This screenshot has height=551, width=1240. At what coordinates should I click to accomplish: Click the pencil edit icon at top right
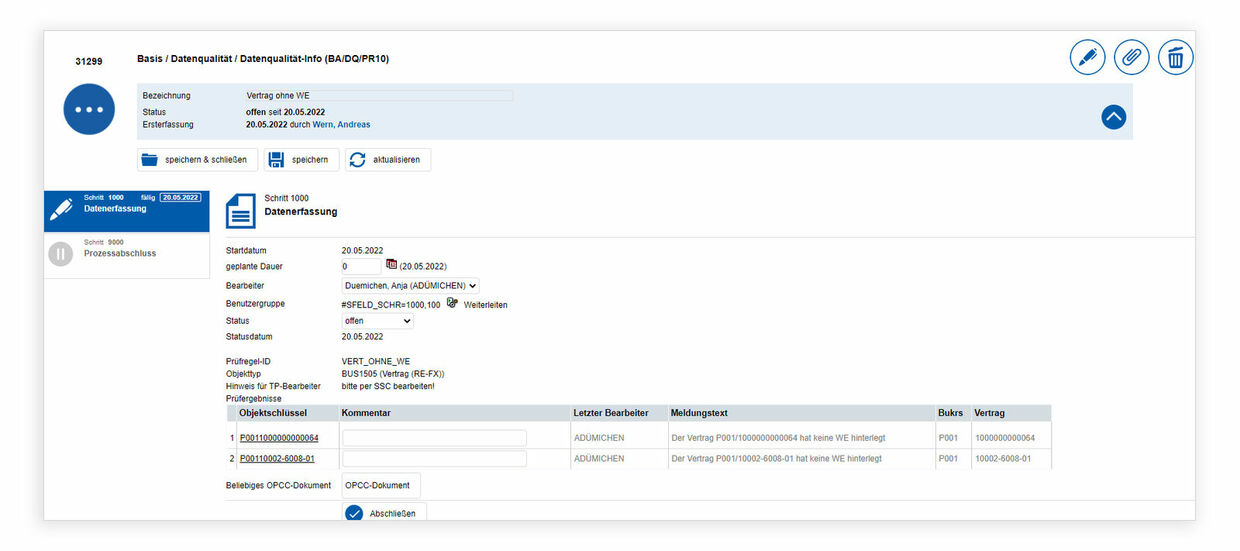tap(1087, 57)
